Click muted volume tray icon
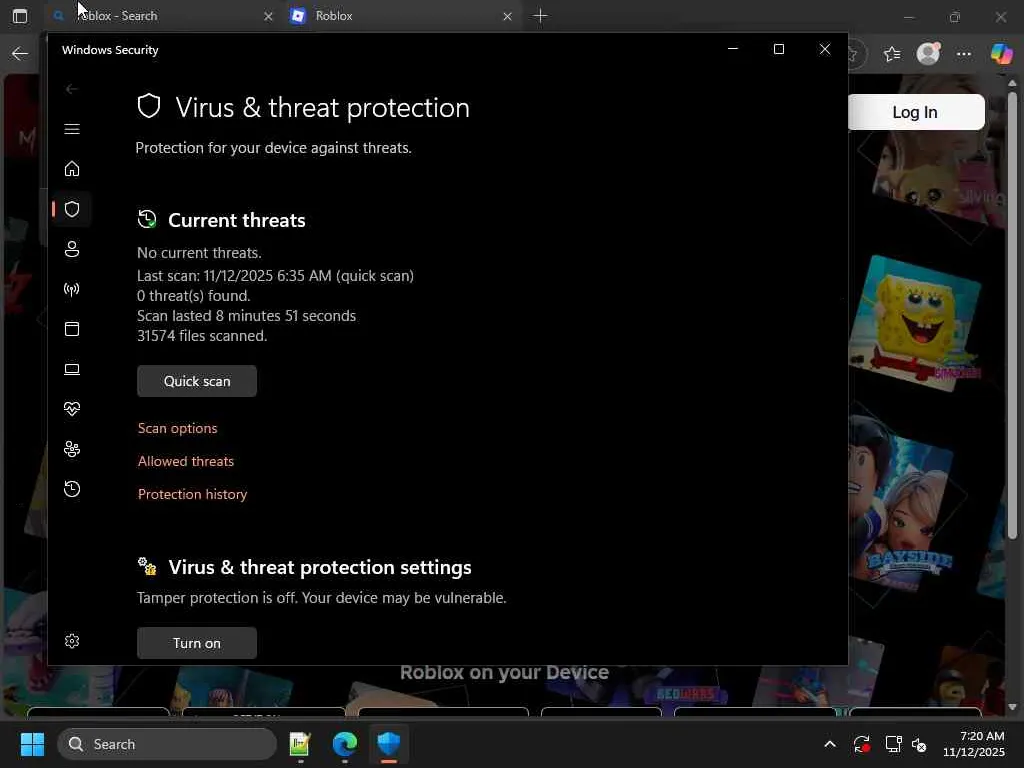This screenshot has width=1024, height=768. click(919, 744)
